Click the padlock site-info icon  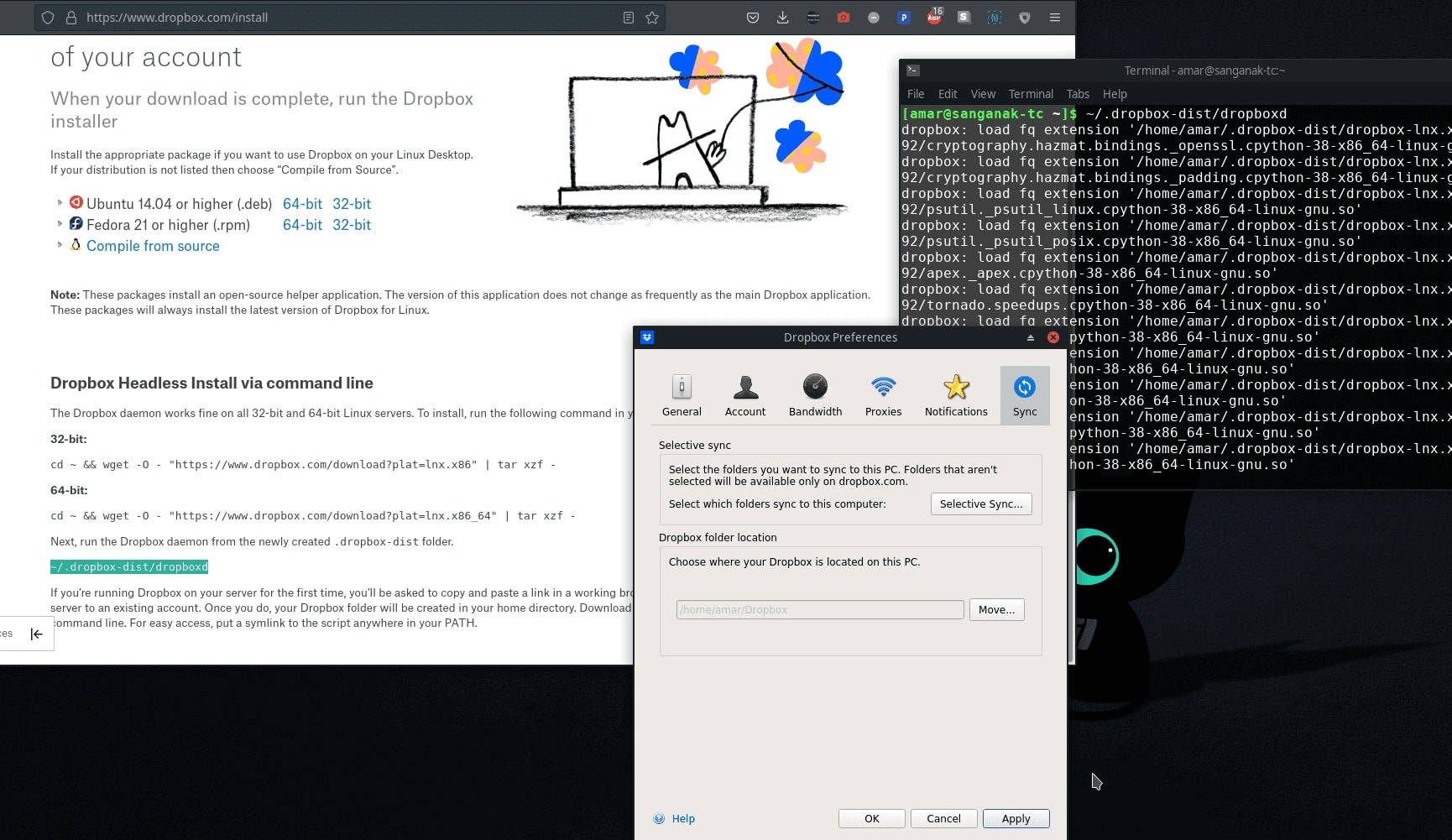(x=71, y=18)
